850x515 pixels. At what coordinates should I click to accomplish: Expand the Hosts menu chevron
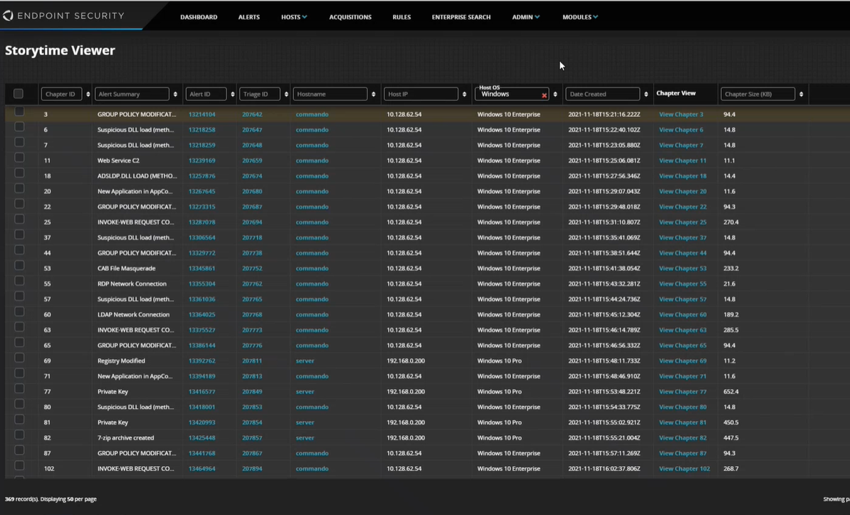pyautogui.click(x=305, y=17)
